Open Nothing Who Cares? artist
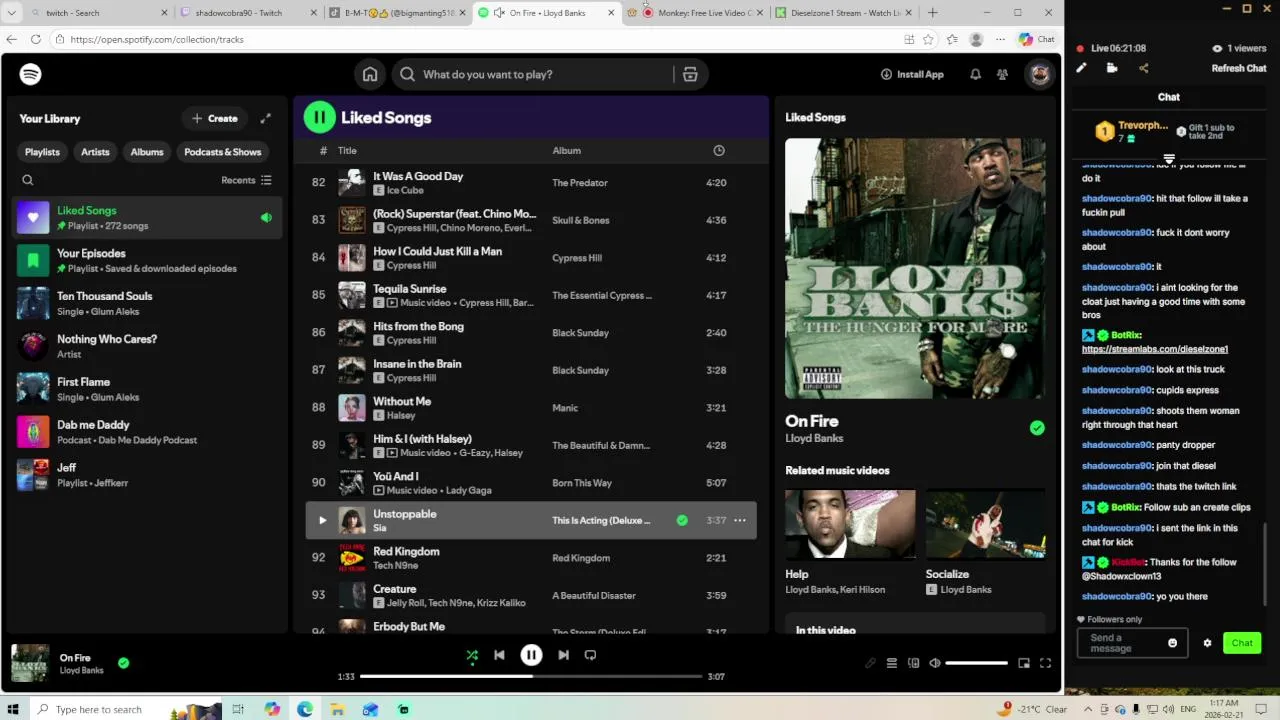This screenshot has width=1280, height=720. 147,346
